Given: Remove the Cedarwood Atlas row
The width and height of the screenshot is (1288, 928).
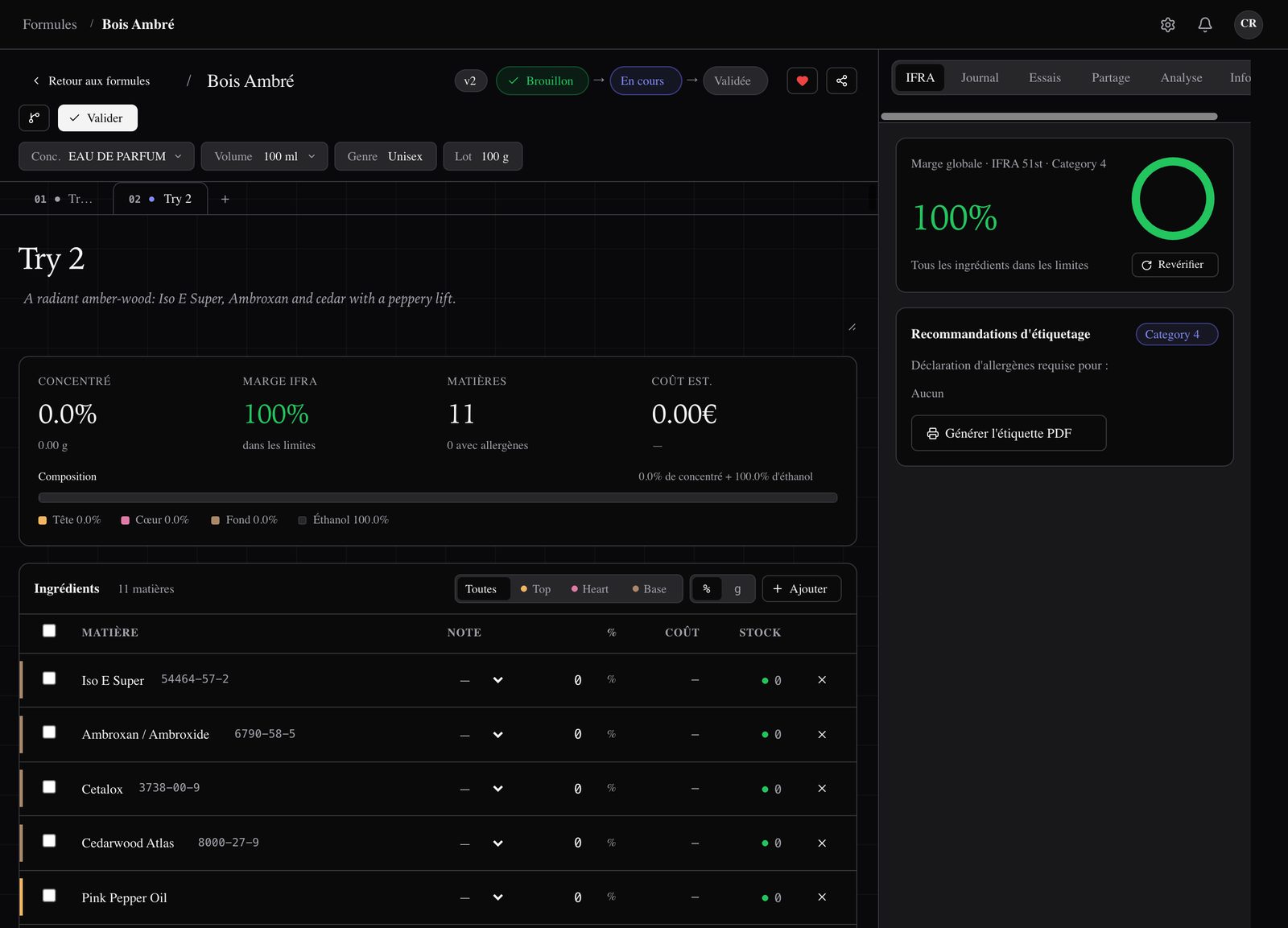Looking at the screenshot, I should 822,843.
